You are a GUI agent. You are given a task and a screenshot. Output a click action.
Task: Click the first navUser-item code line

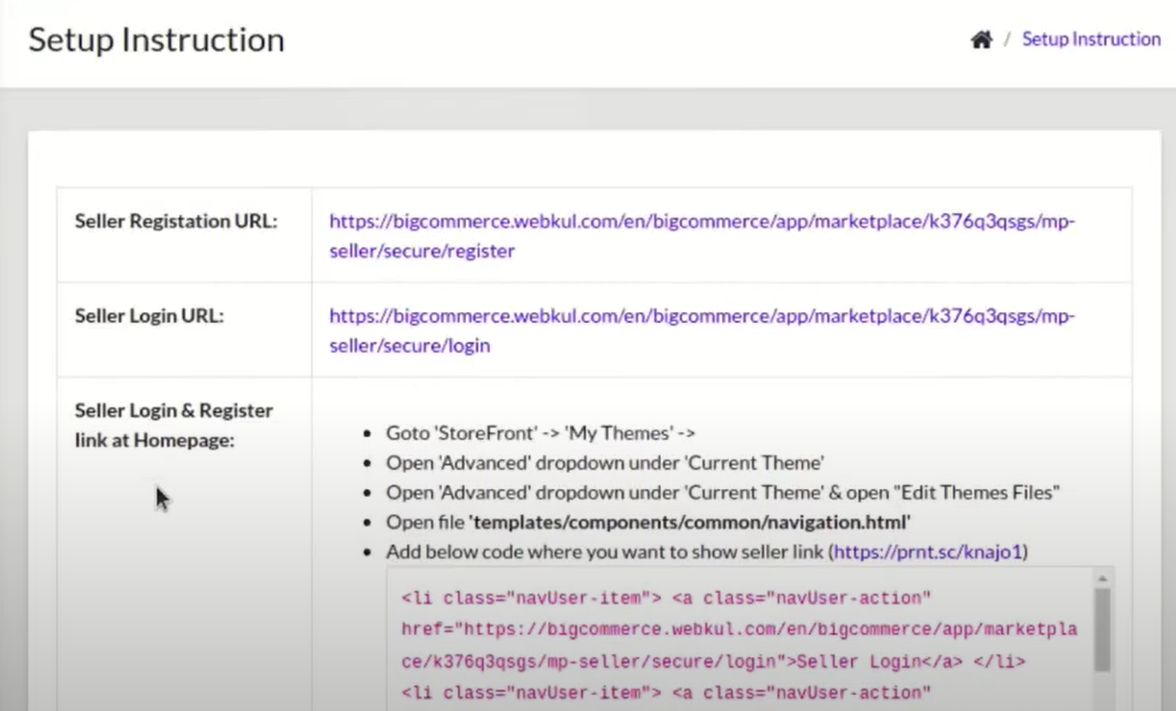point(666,598)
